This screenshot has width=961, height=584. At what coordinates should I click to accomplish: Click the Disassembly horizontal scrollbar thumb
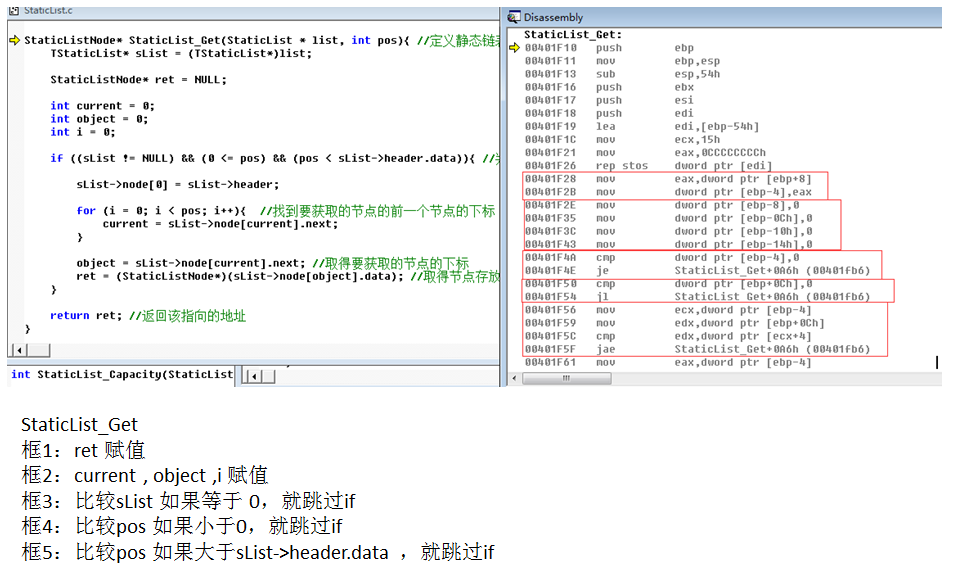[x=566, y=378]
